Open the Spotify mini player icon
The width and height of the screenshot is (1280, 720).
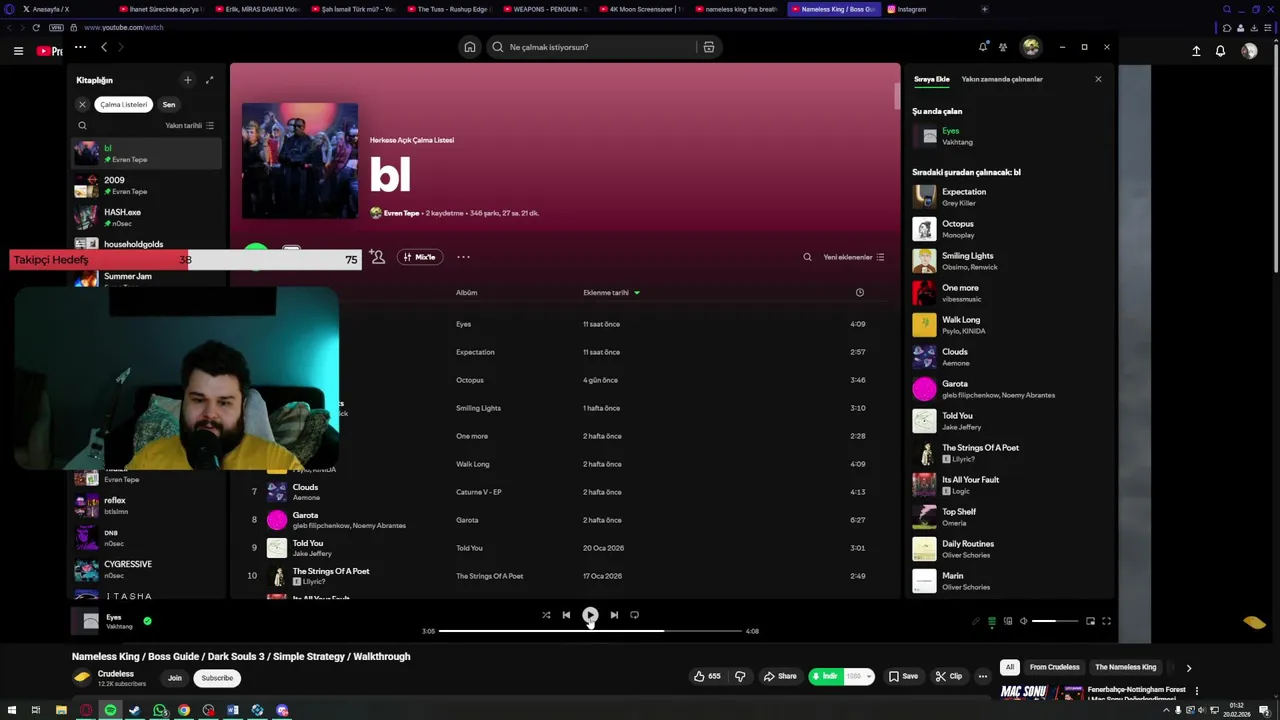tap(1090, 621)
